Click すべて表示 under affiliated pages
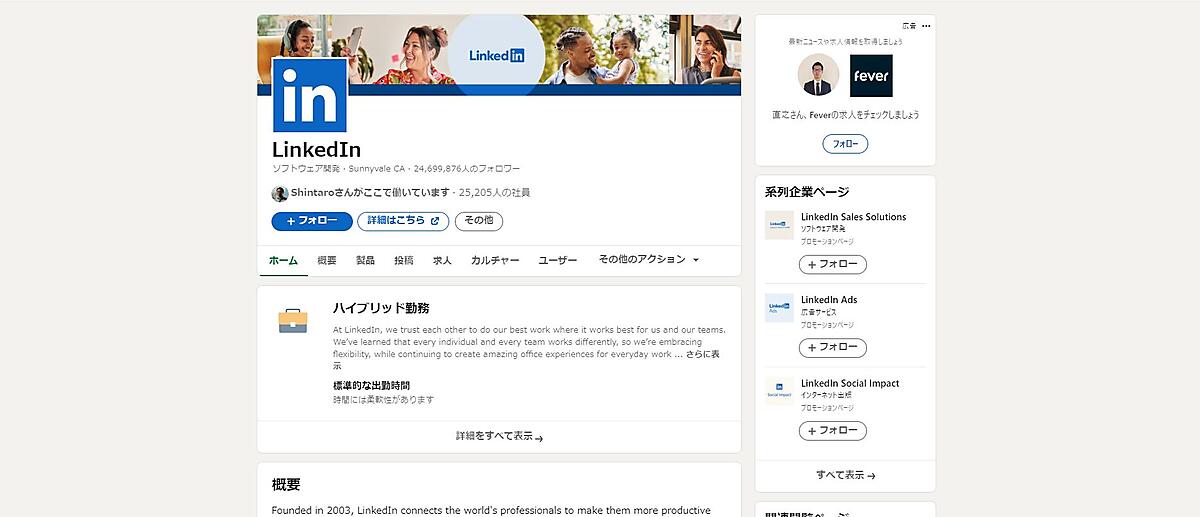1200x517 pixels. pyautogui.click(x=845, y=475)
